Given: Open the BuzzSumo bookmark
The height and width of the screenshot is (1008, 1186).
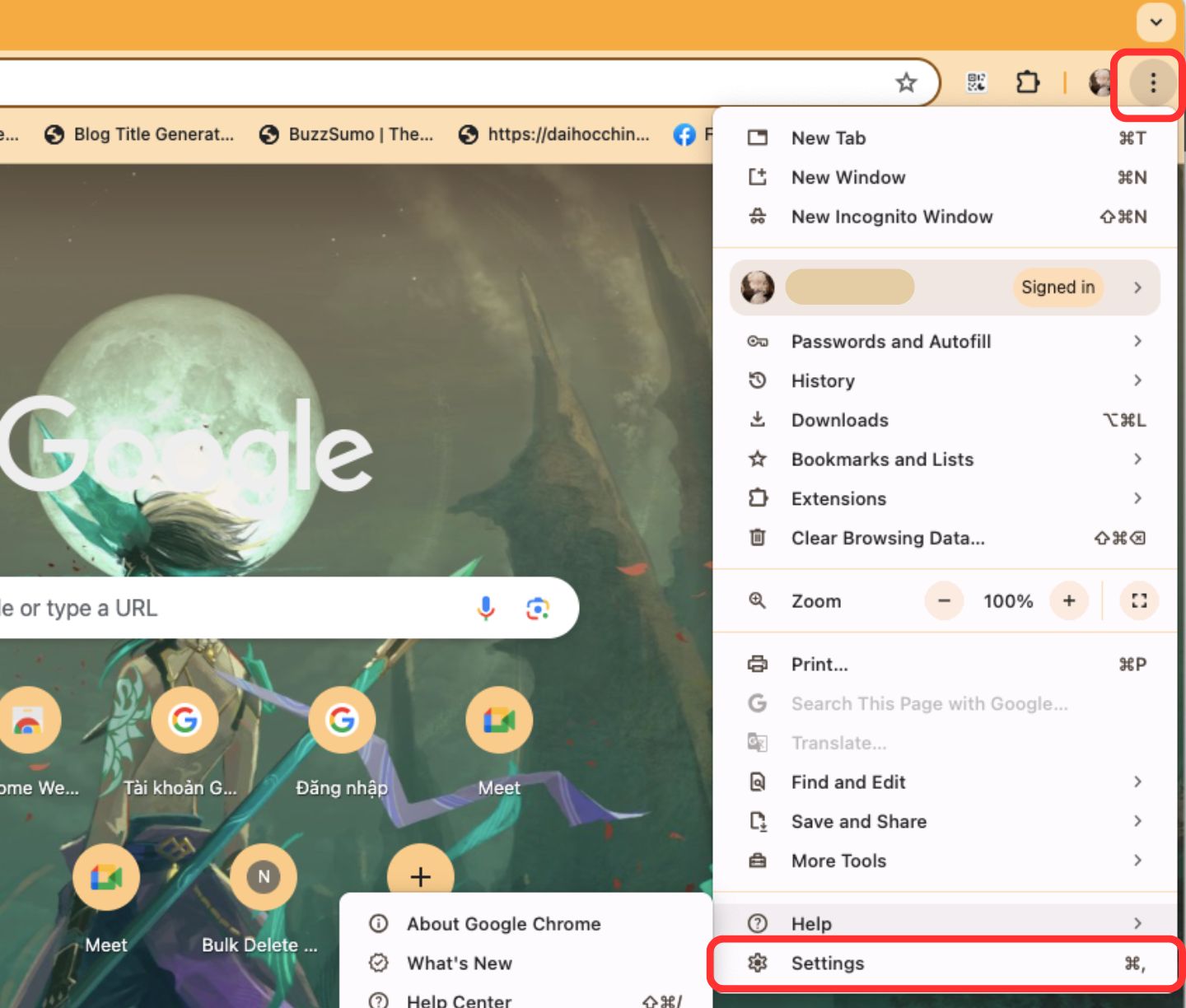Looking at the screenshot, I should point(346,134).
